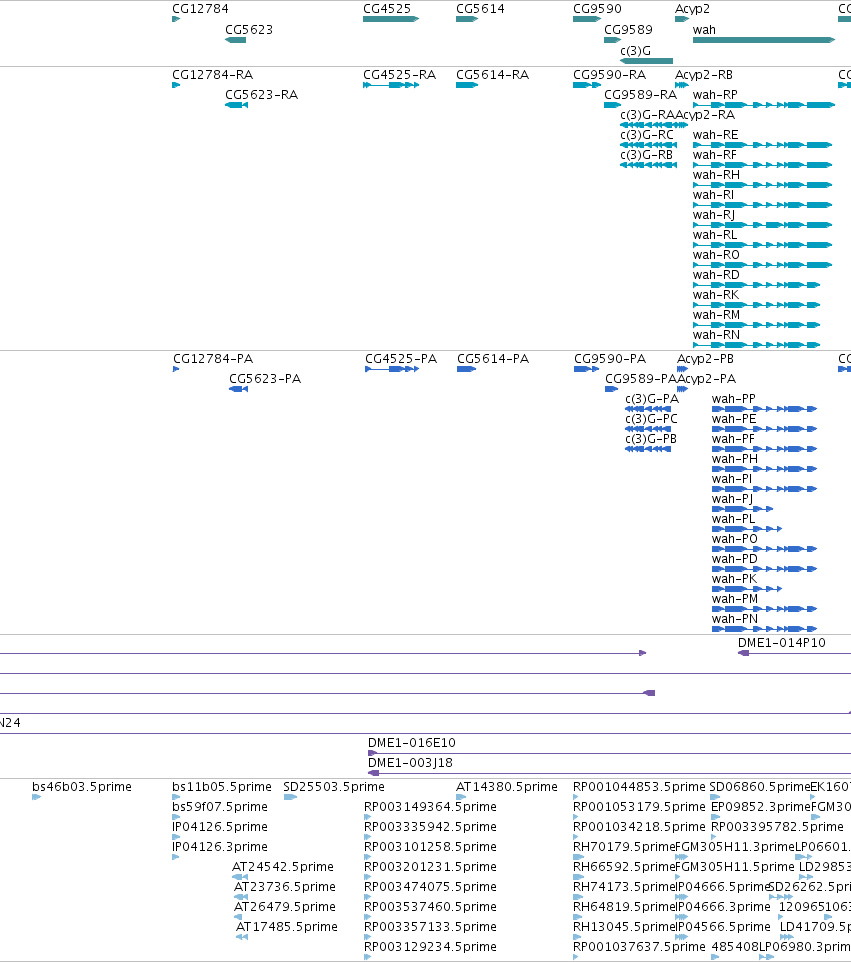
Task: Click protein wah-PP label
Action: (733, 399)
